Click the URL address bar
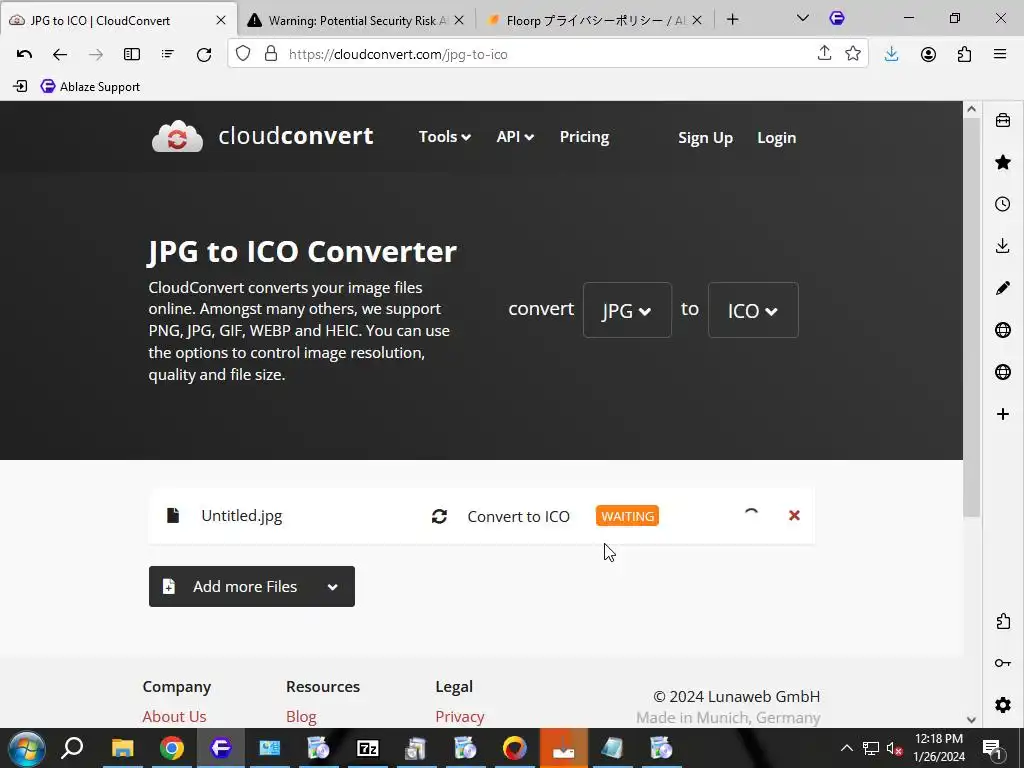1024x768 pixels. coord(549,54)
